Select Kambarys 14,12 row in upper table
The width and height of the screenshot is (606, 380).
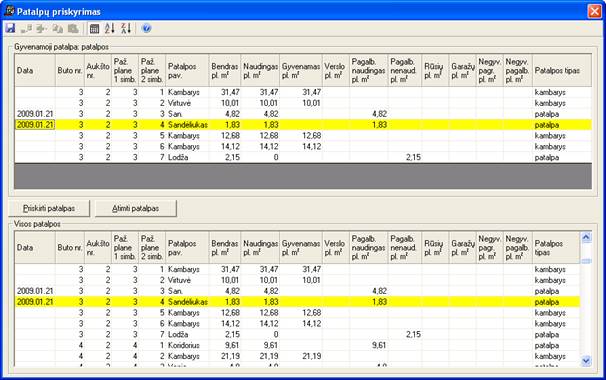point(303,147)
